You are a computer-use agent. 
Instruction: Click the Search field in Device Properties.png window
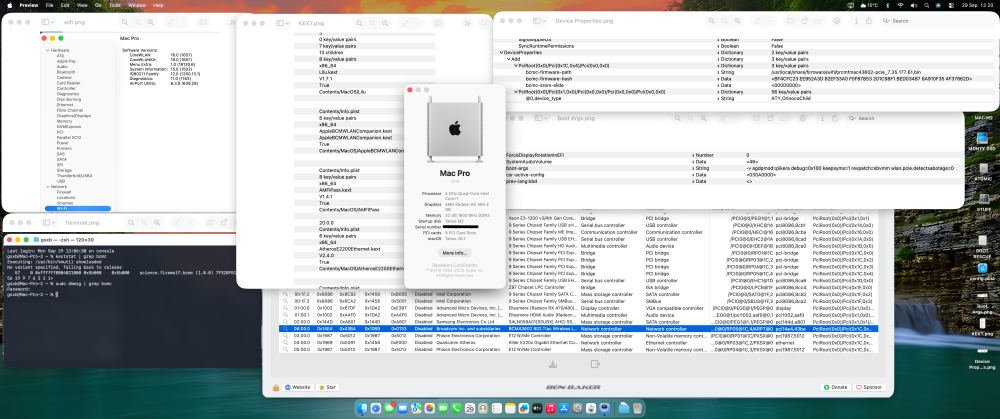936,21
